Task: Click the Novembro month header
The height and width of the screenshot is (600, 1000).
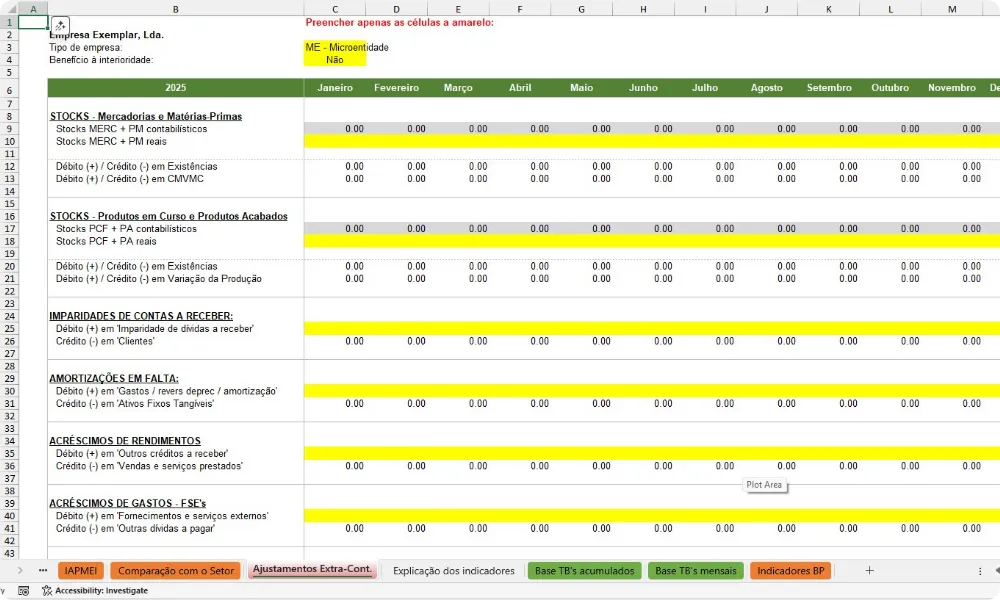Action: tap(952, 88)
